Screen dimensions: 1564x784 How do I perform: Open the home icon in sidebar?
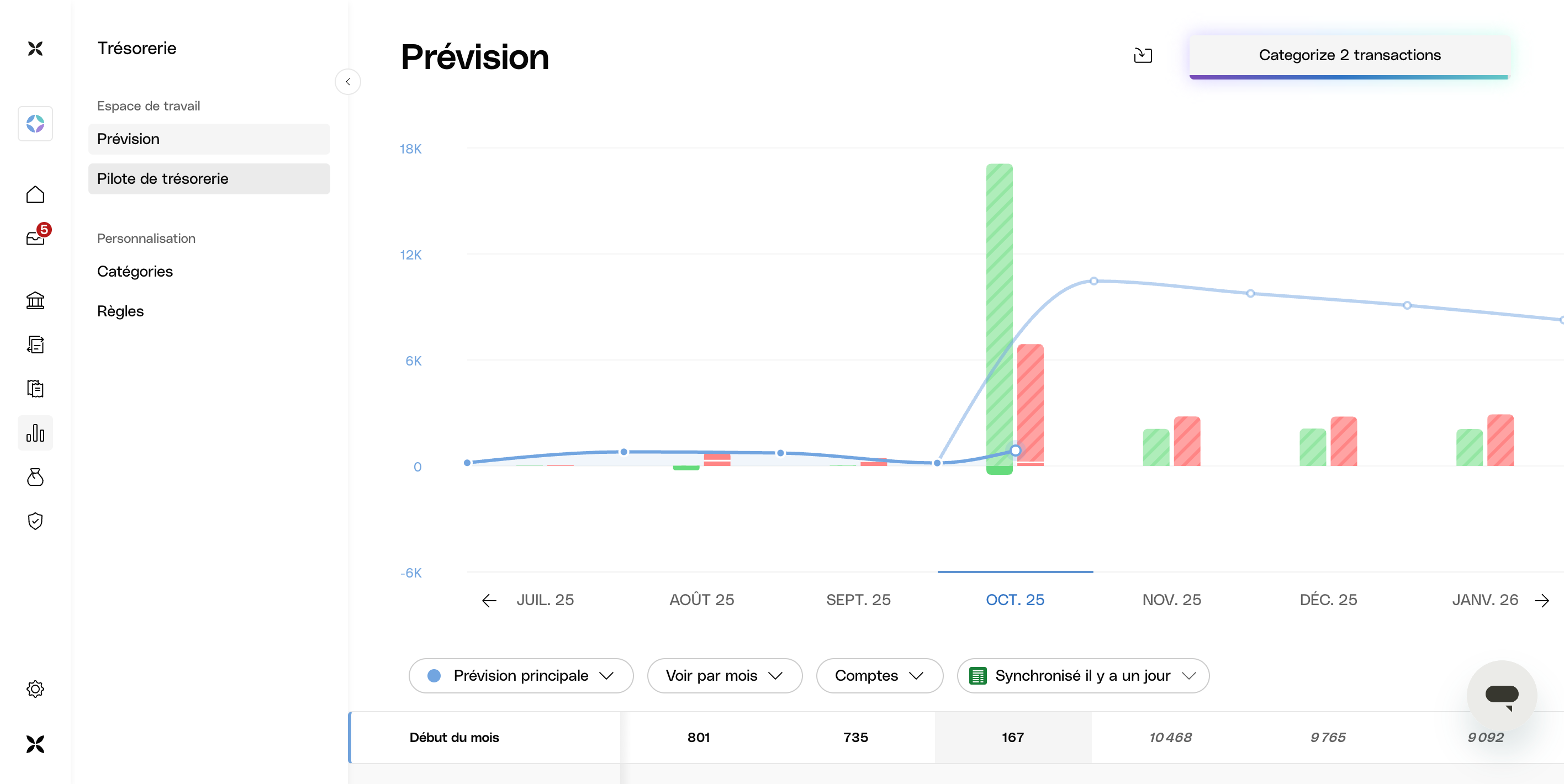(35, 195)
